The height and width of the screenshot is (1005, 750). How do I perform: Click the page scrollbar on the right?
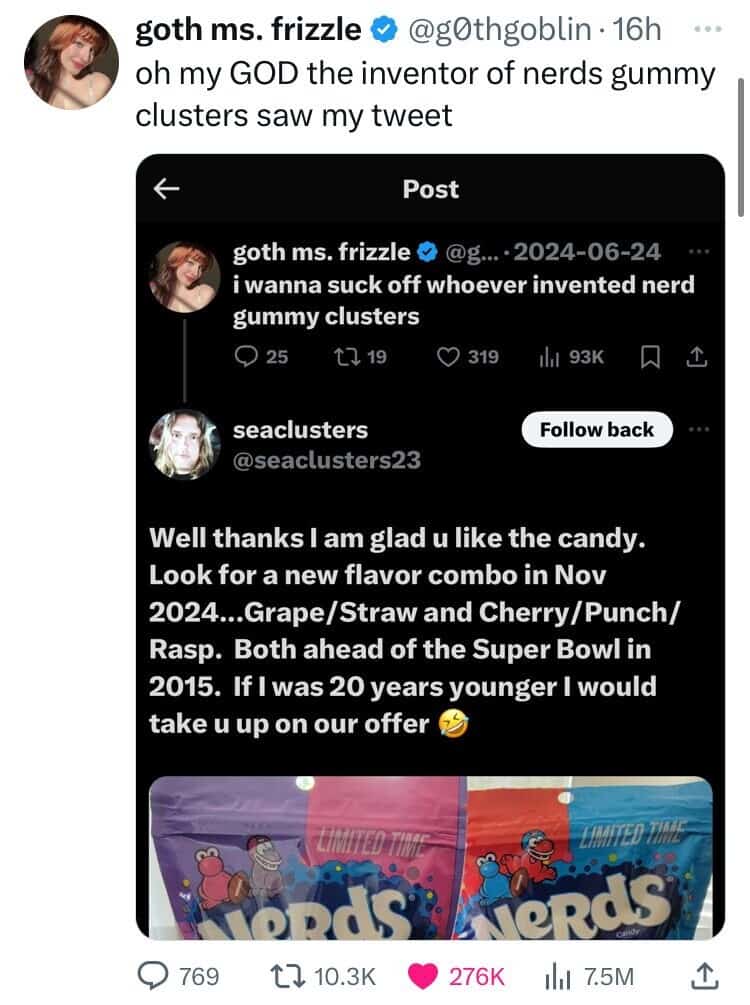point(740,147)
